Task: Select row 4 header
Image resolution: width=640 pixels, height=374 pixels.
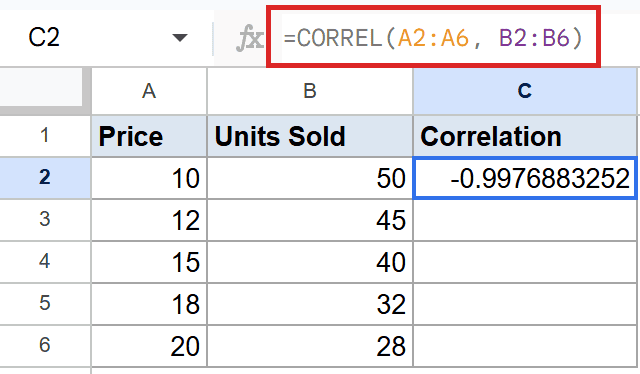Action: tap(45, 262)
